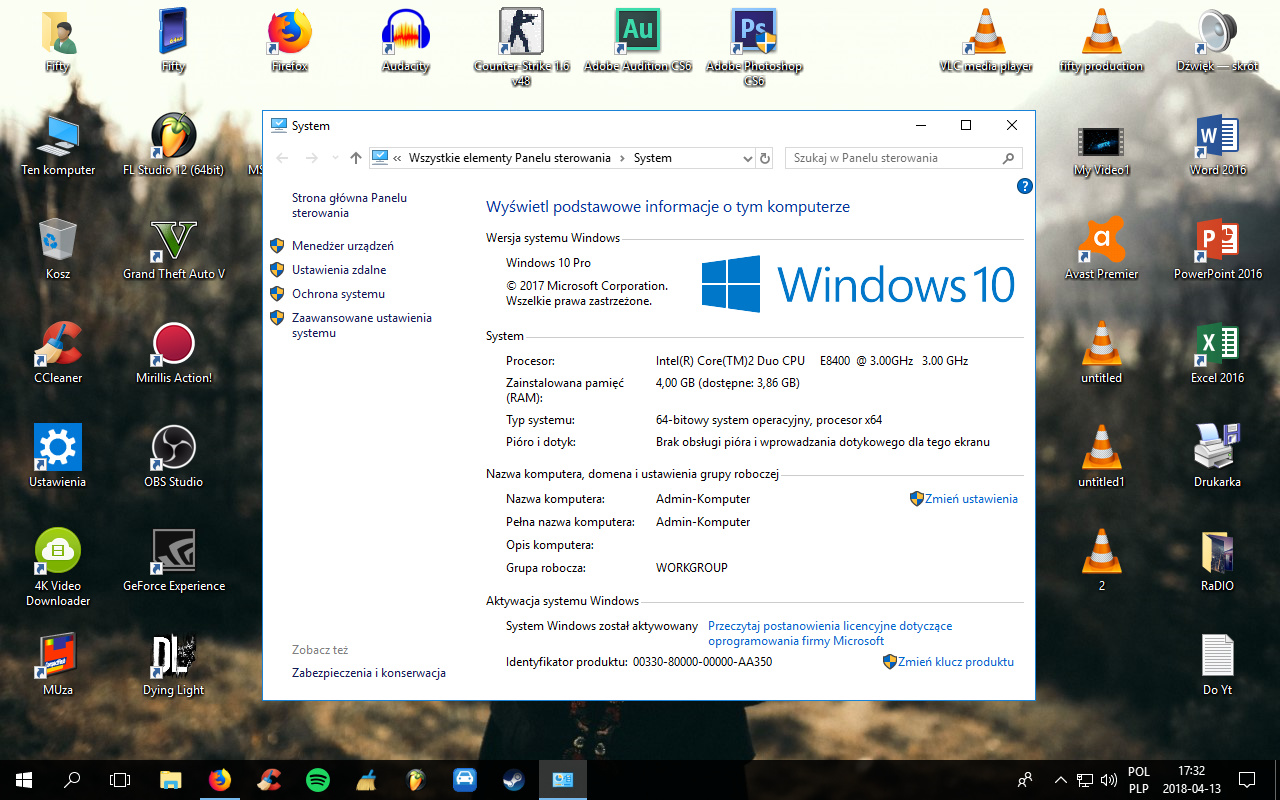
Task: Select Excel 2016 desktop icon
Action: [x=1217, y=353]
